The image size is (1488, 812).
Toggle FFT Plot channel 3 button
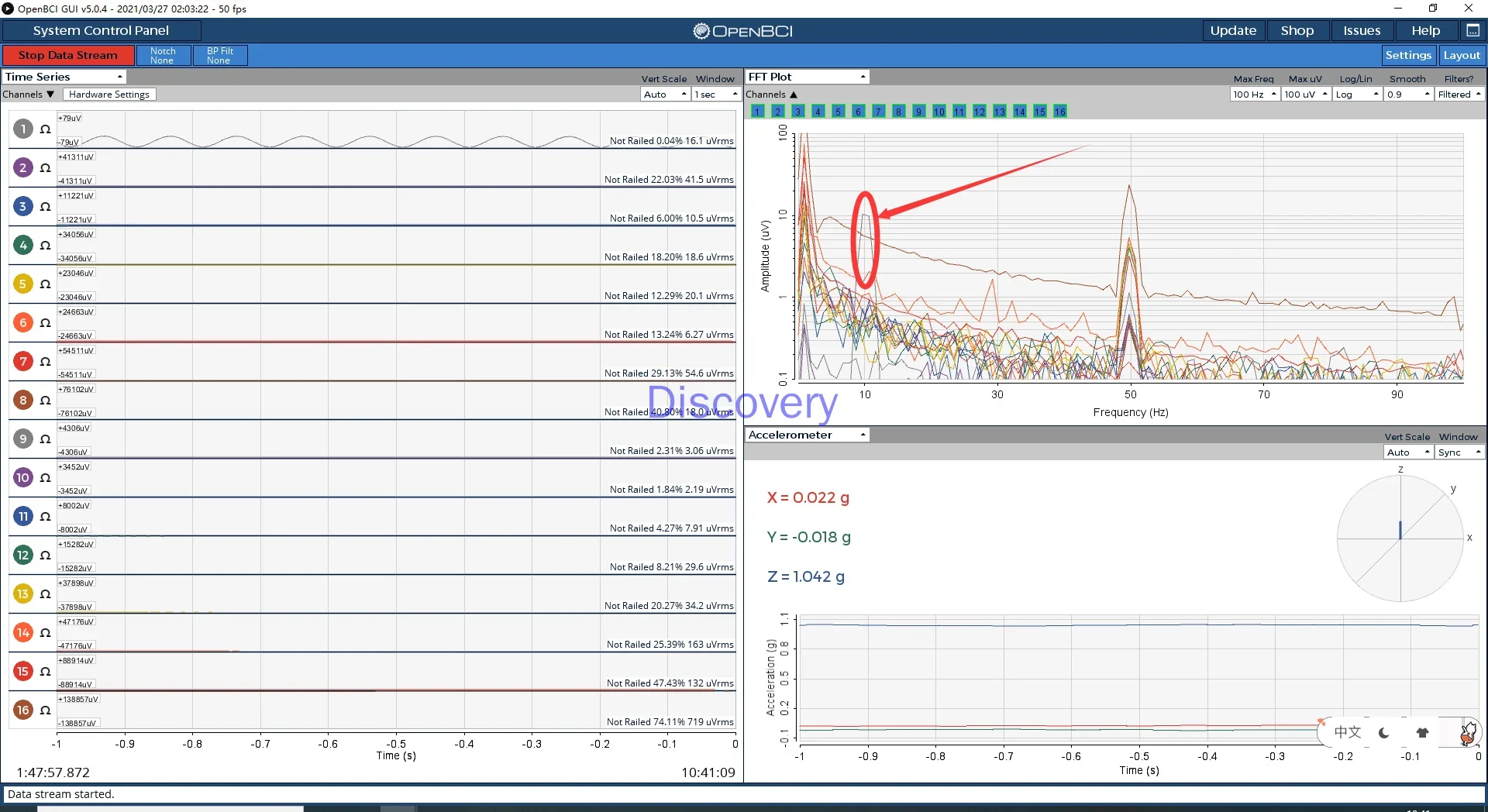click(x=797, y=112)
